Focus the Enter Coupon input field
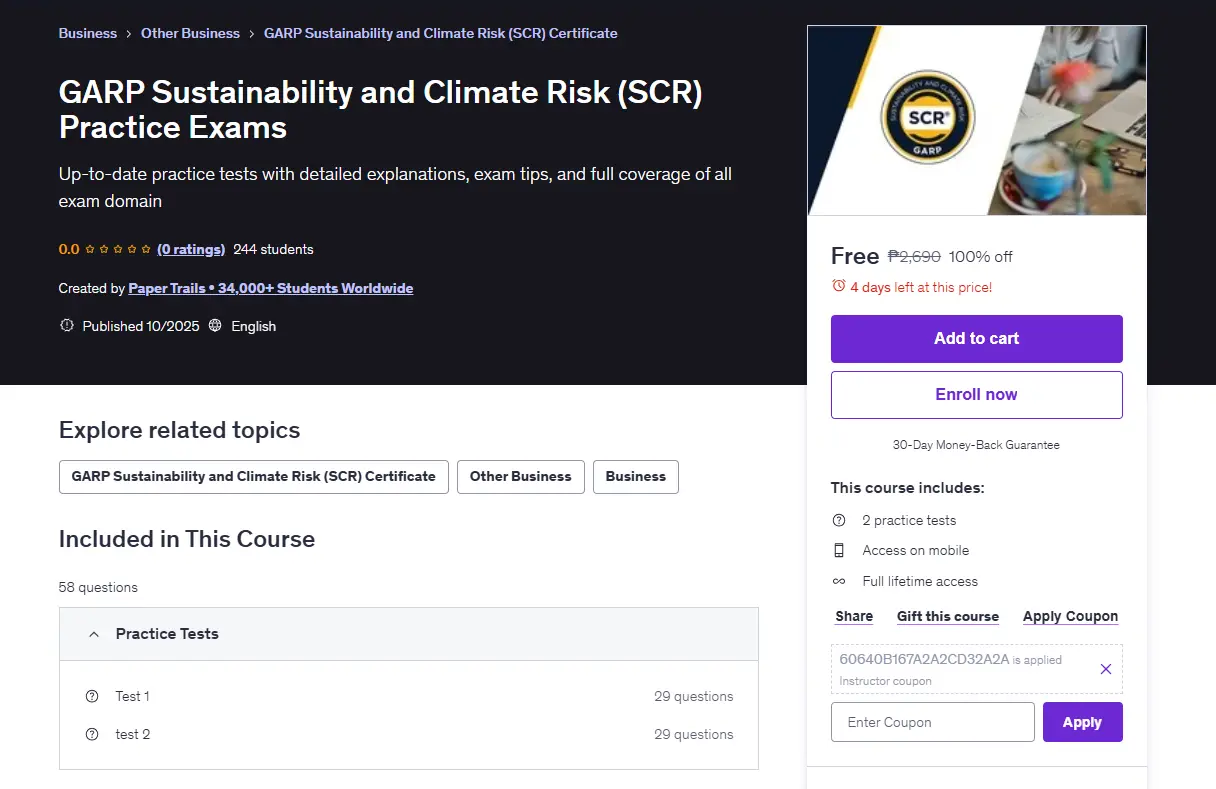1216x789 pixels. [x=933, y=722]
